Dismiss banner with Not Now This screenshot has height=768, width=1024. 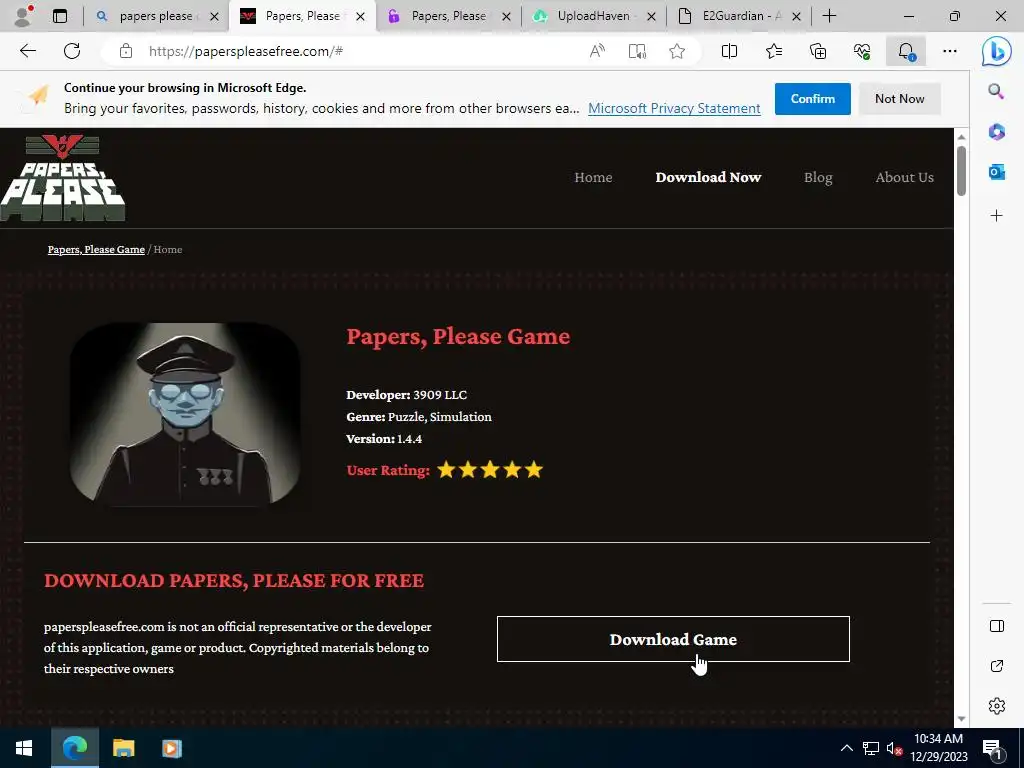pyautogui.click(x=899, y=99)
